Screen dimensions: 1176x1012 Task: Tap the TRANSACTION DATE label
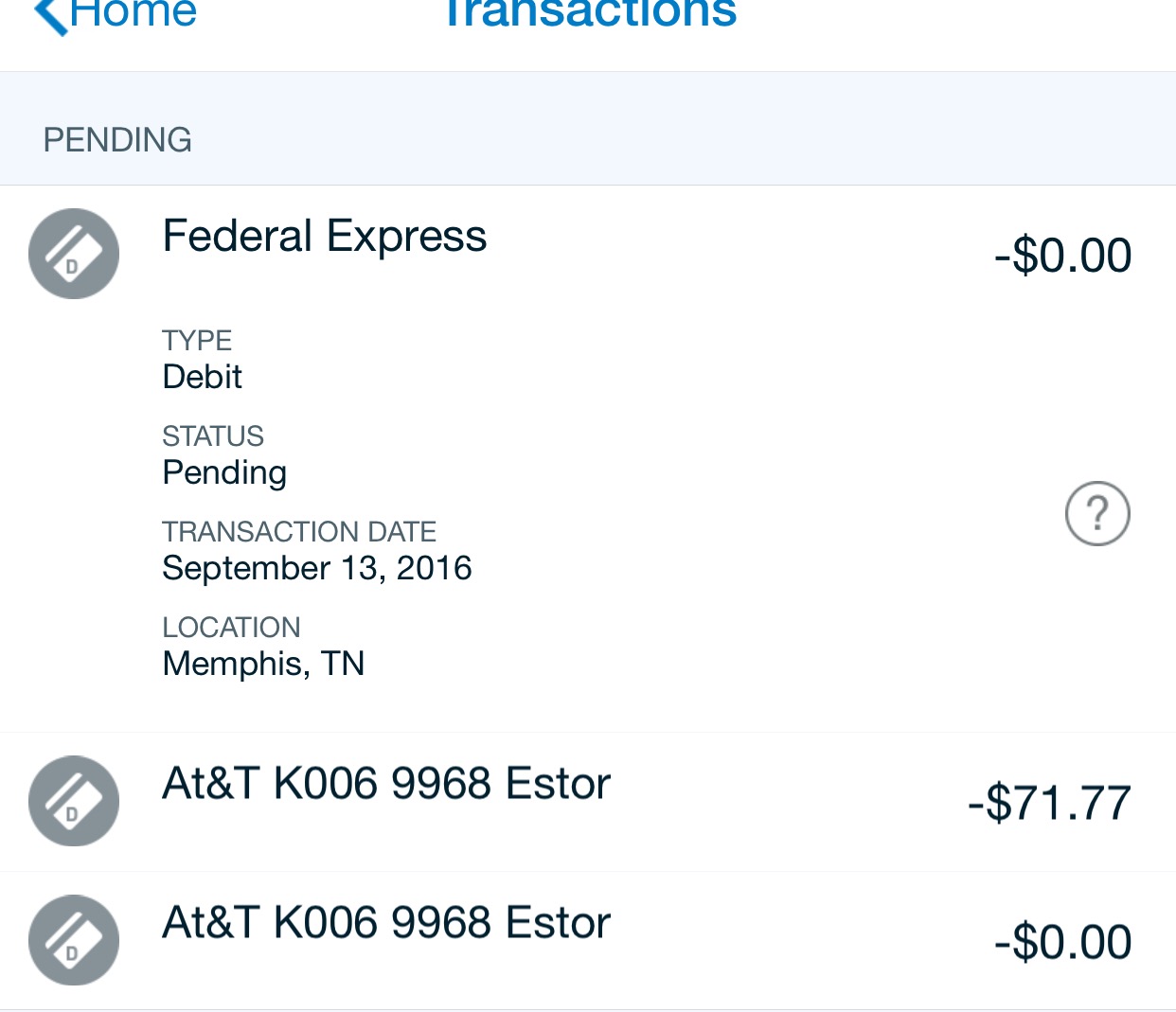click(x=299, y=532)
